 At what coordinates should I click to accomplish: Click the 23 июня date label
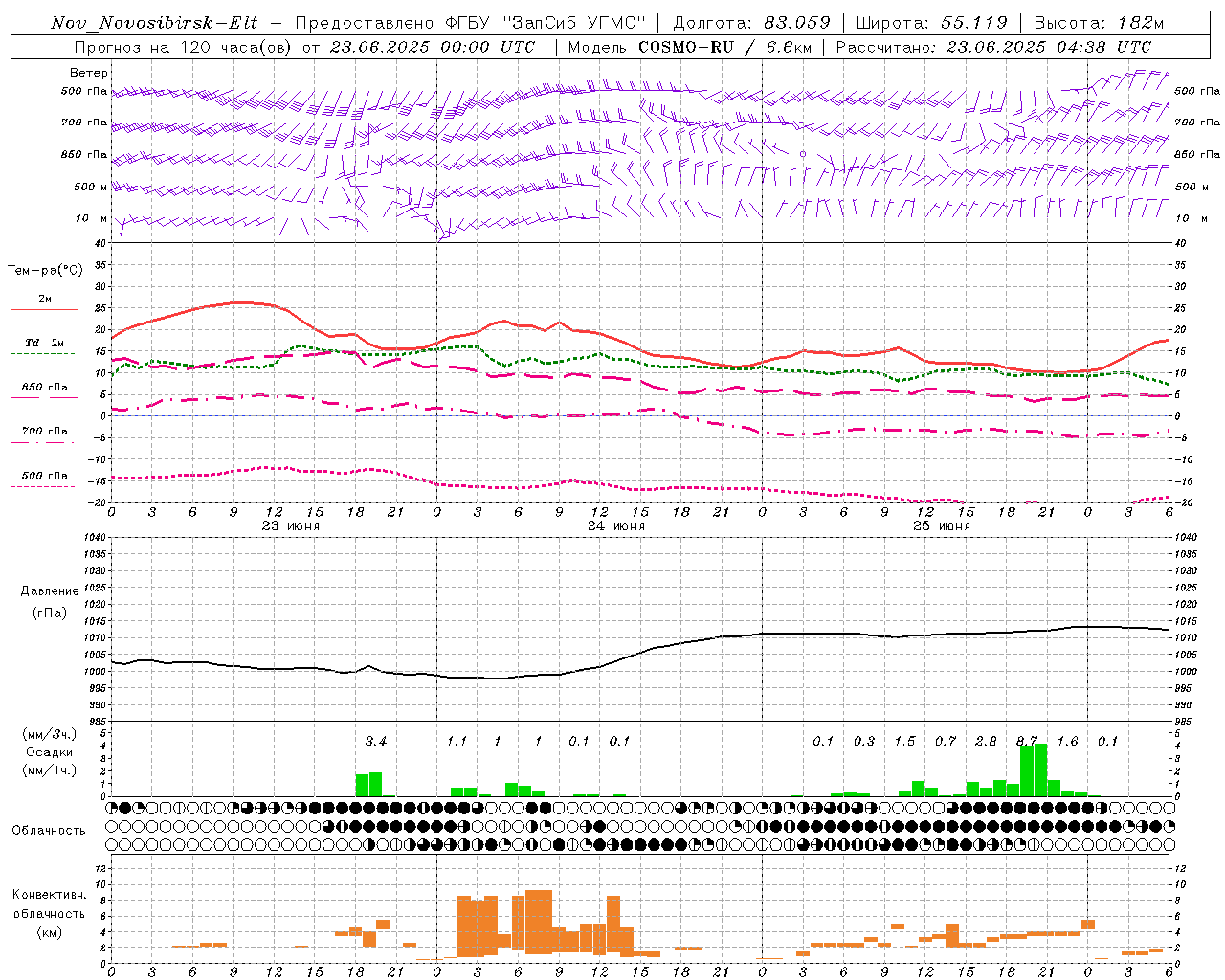(x=291, y=526)
